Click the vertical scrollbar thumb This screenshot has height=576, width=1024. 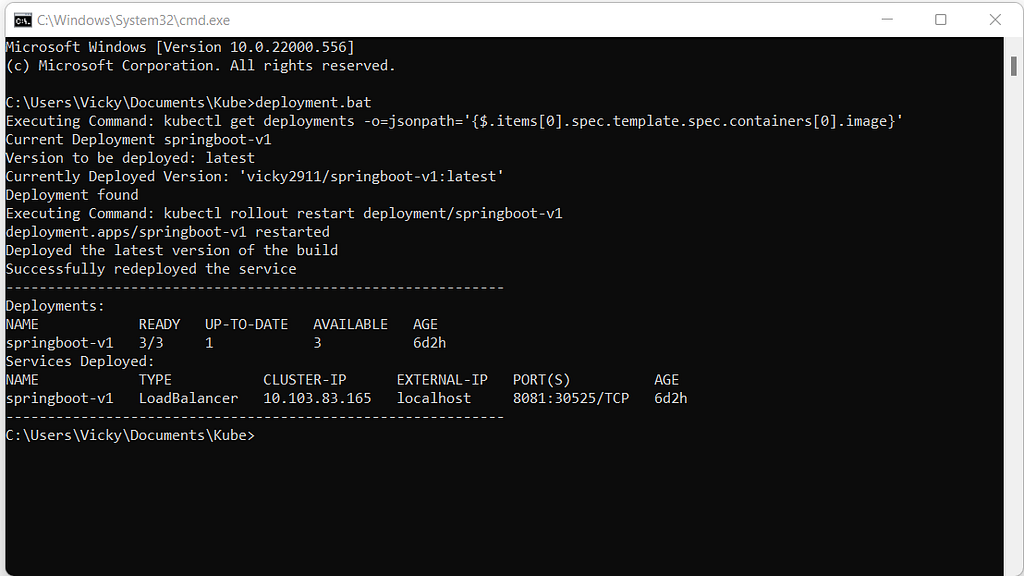[x=1014, y=66]
